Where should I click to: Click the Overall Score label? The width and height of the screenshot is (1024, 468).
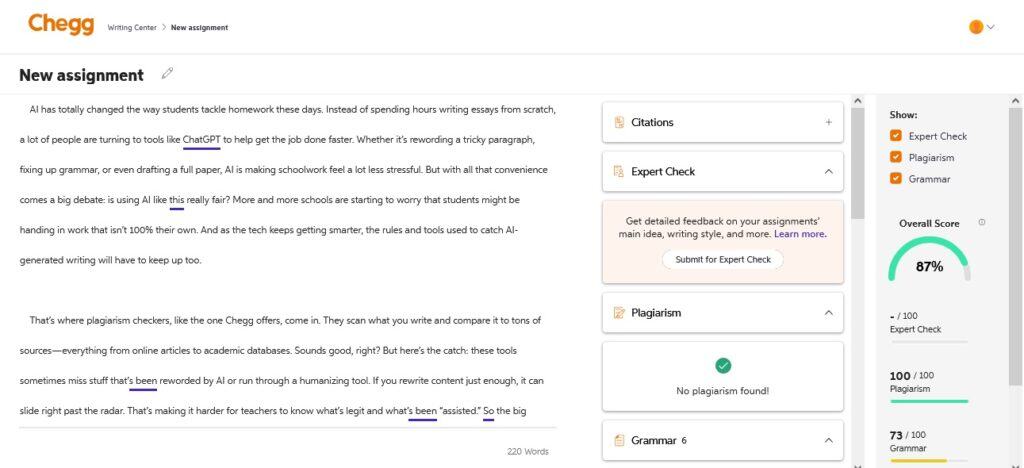[929, 223]
